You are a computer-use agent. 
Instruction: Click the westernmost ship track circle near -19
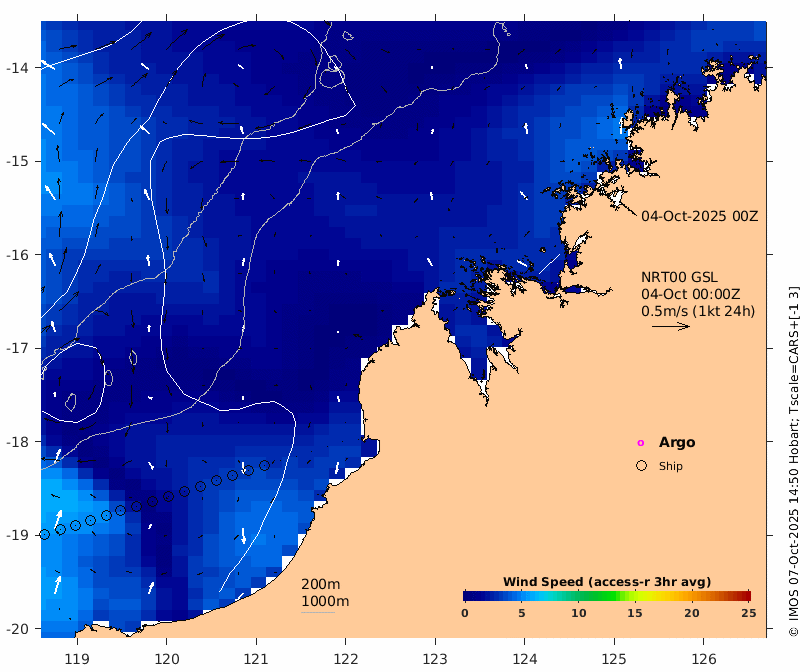(45, 535)
